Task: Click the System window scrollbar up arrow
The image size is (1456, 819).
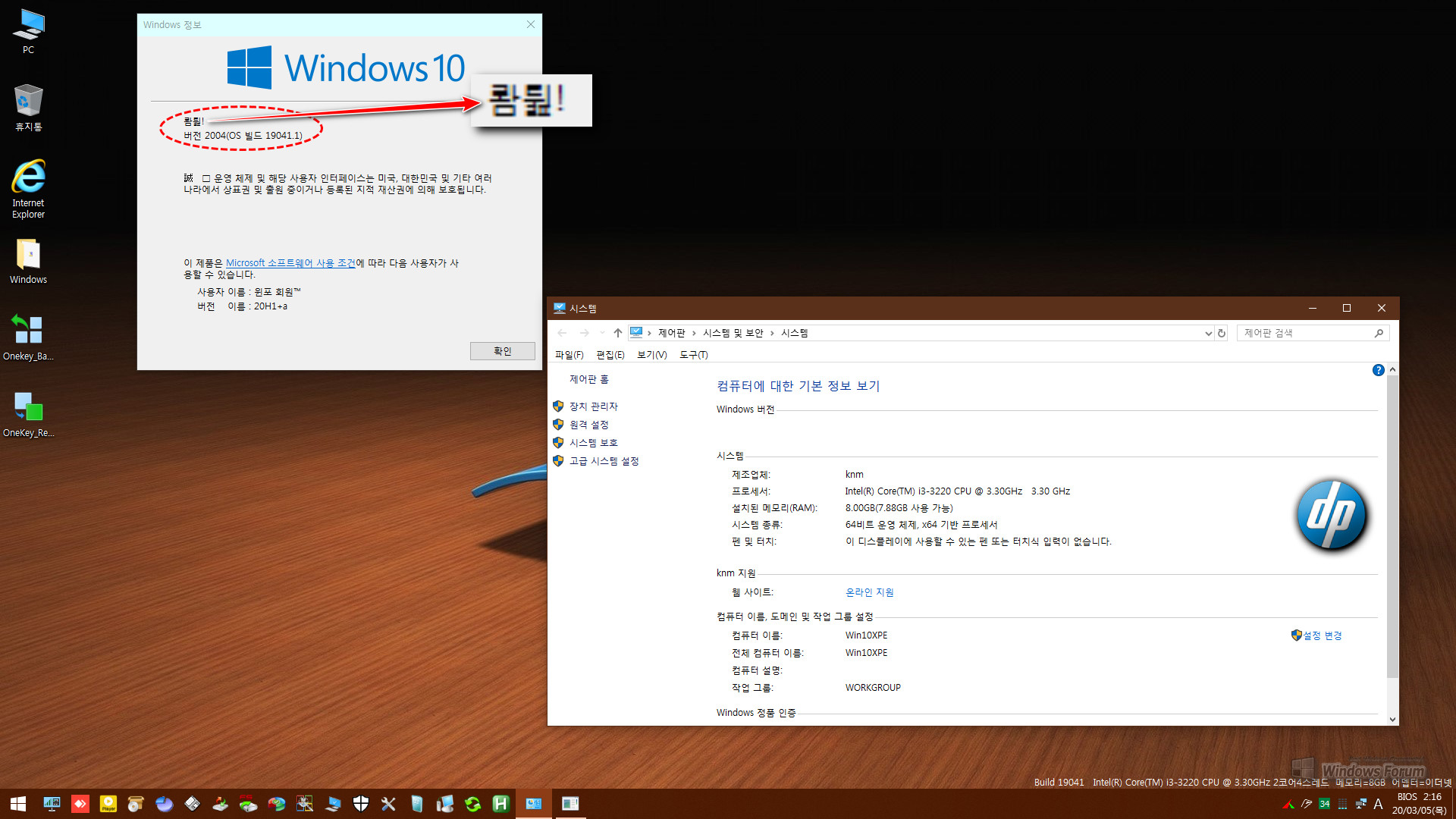Action: (x=1392, y=369)
